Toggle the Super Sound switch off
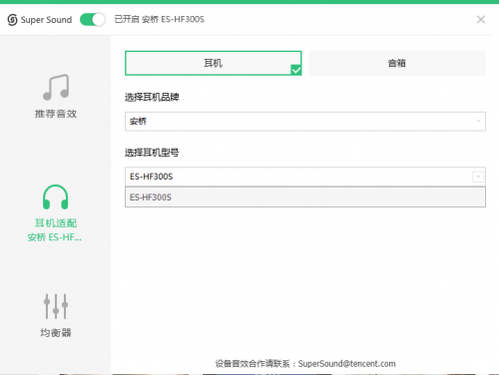499x375 pixels. point(92,19)
